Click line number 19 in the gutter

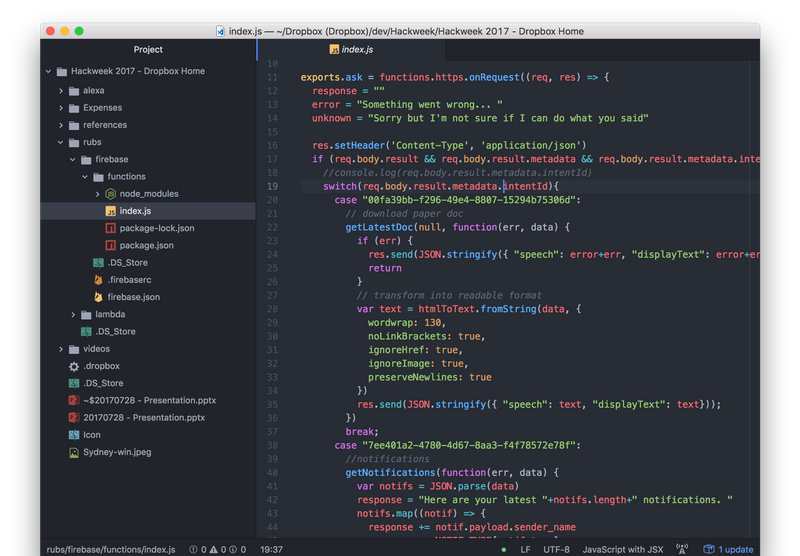272,187
